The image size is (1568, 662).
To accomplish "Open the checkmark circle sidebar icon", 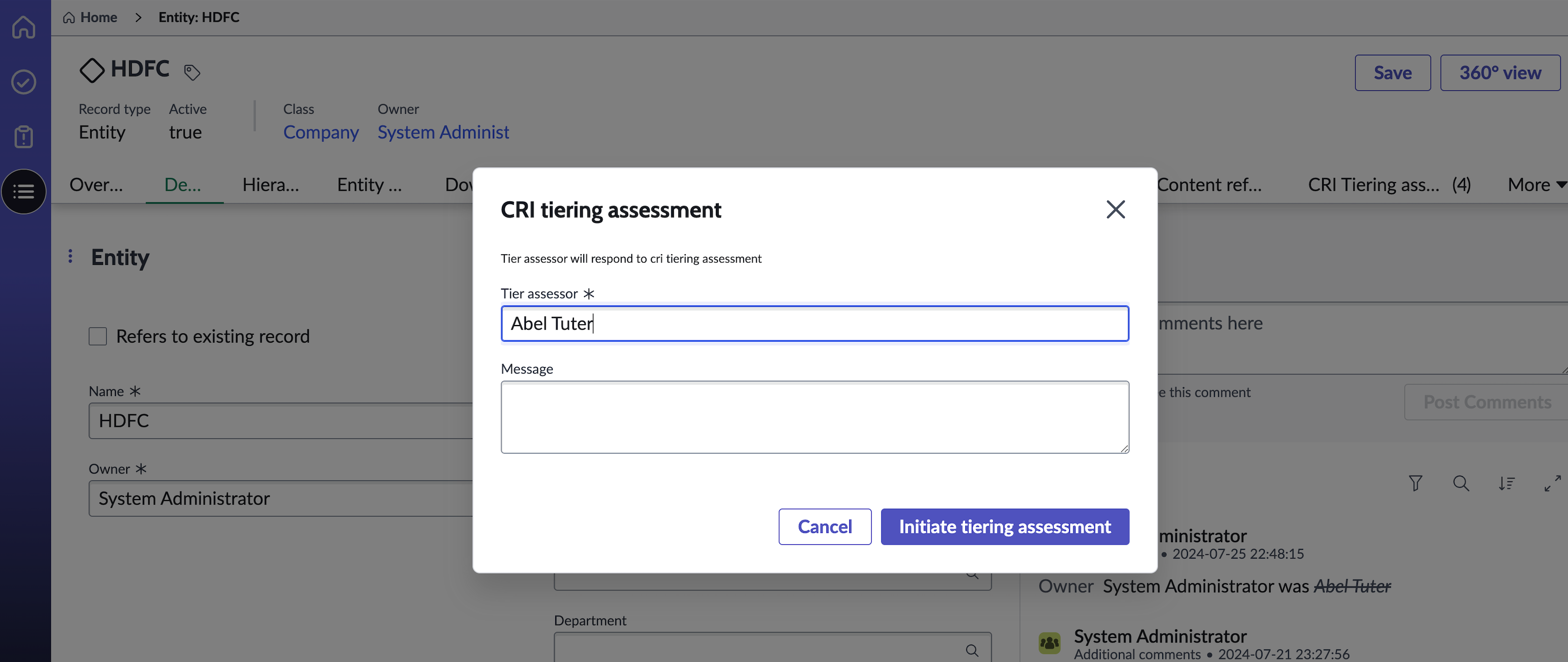I will 24,81.
